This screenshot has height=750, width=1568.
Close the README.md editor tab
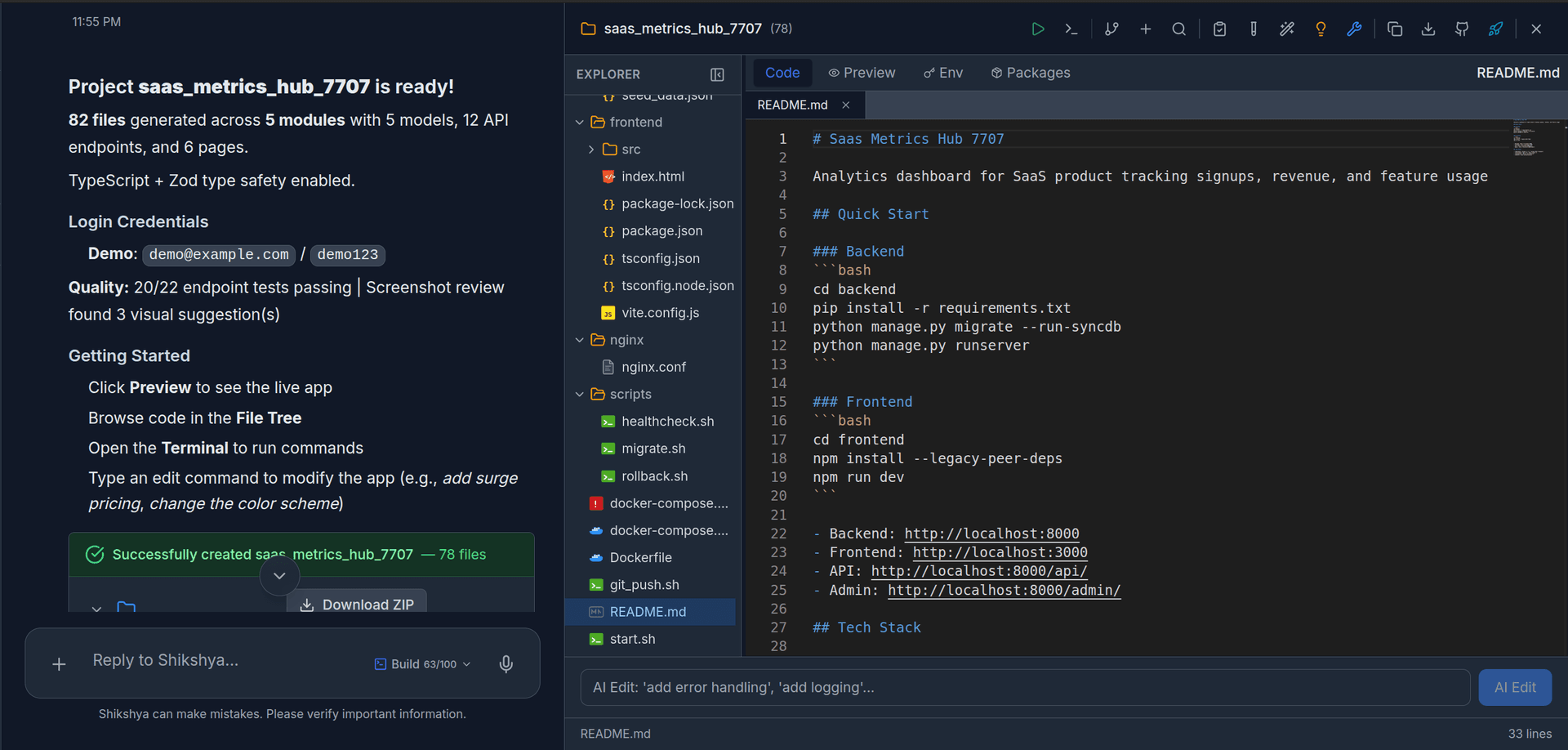[x=846, y=105]
